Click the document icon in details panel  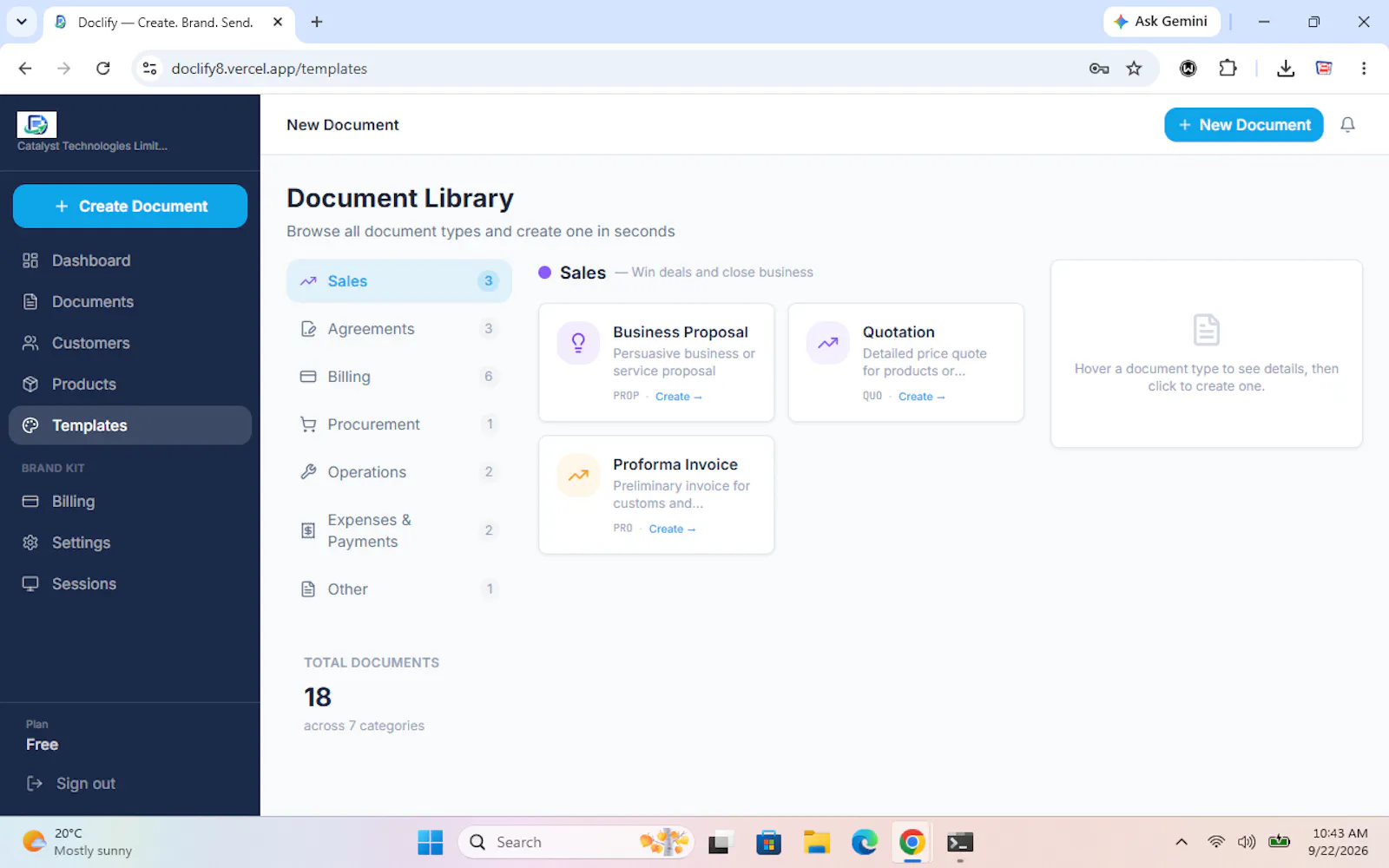pyautogui.click(x=1206, y=330)
